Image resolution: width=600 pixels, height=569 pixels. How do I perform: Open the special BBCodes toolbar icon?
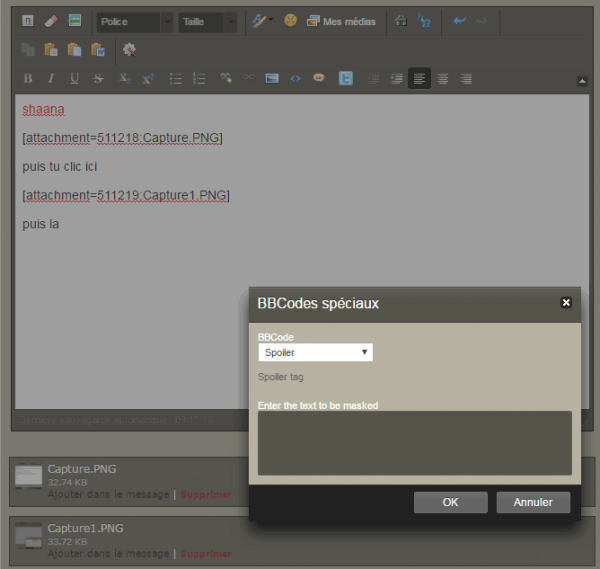click(75, 20)
